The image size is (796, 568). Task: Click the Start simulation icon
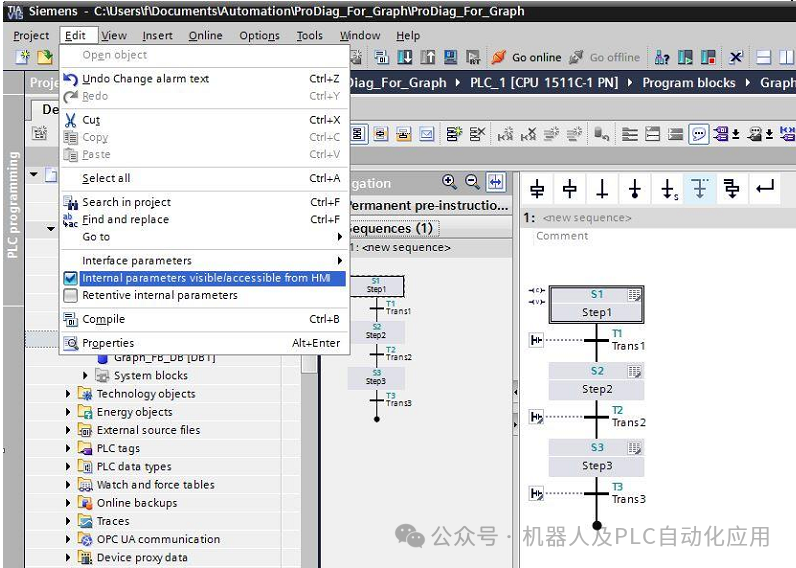pos(450,57)
